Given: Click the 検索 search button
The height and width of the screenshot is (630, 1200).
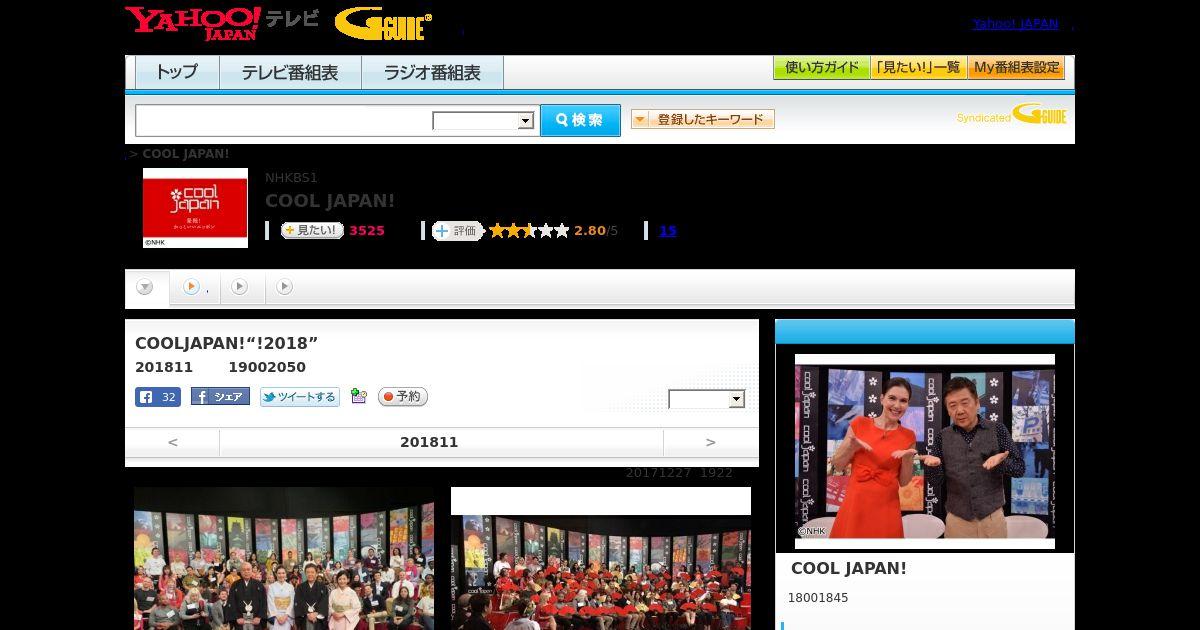Looking at the screenshot, I should pos(580,120).
